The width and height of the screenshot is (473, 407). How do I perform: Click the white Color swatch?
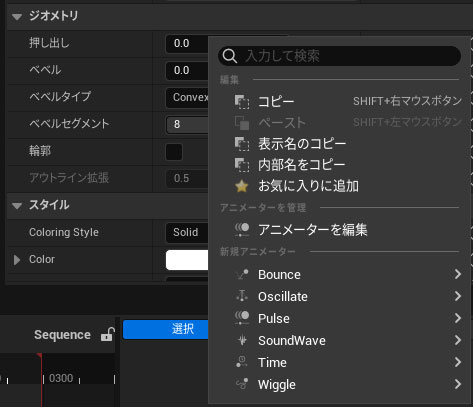coord(187,260)
